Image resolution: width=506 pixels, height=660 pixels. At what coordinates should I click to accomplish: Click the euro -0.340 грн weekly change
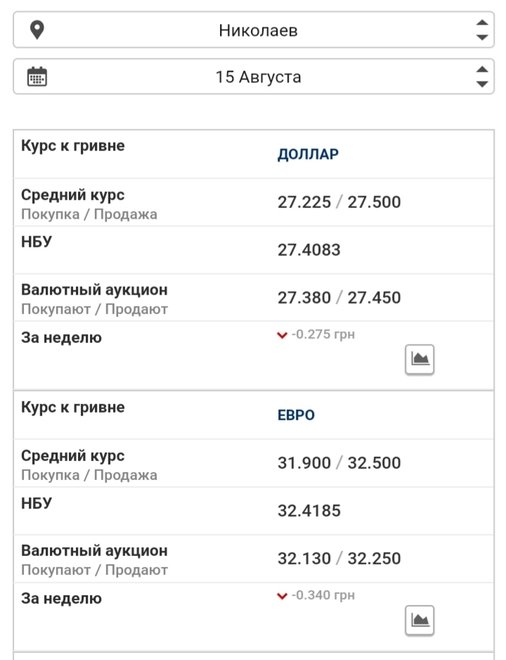(323, 595)
